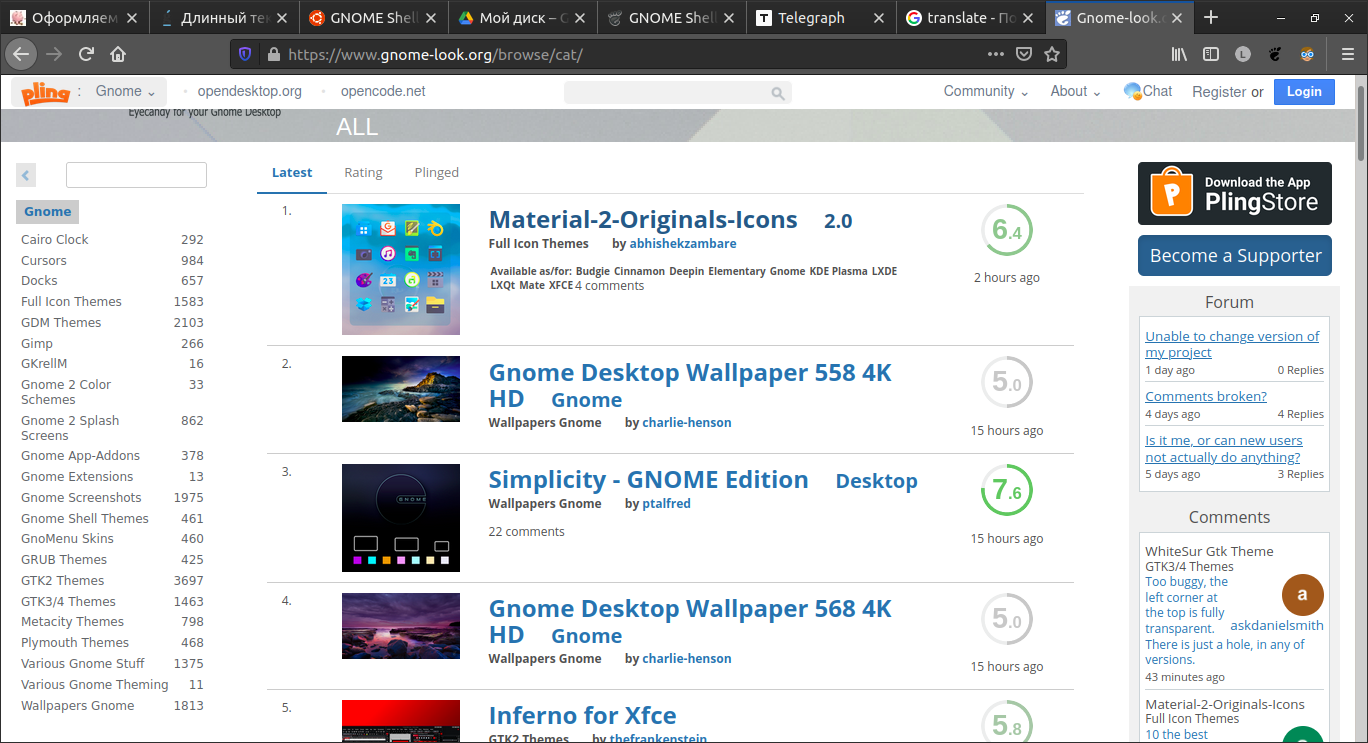The height and width of the screenshot is (743, 1368).
Task: Show the browser sidebar
Action: 1210,54
